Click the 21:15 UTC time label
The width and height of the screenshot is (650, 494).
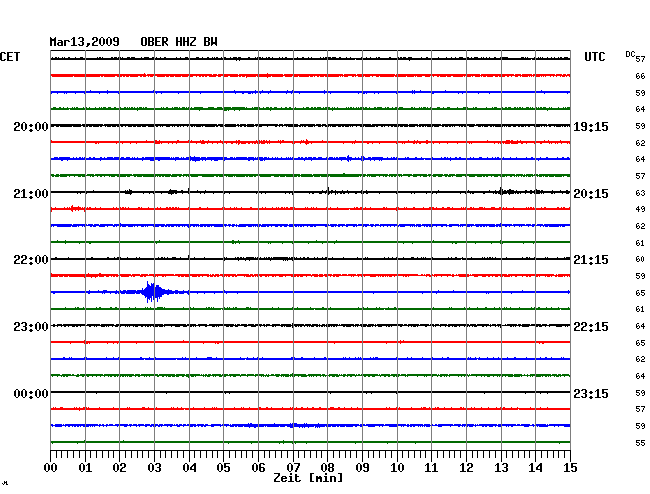click(591, 260)
